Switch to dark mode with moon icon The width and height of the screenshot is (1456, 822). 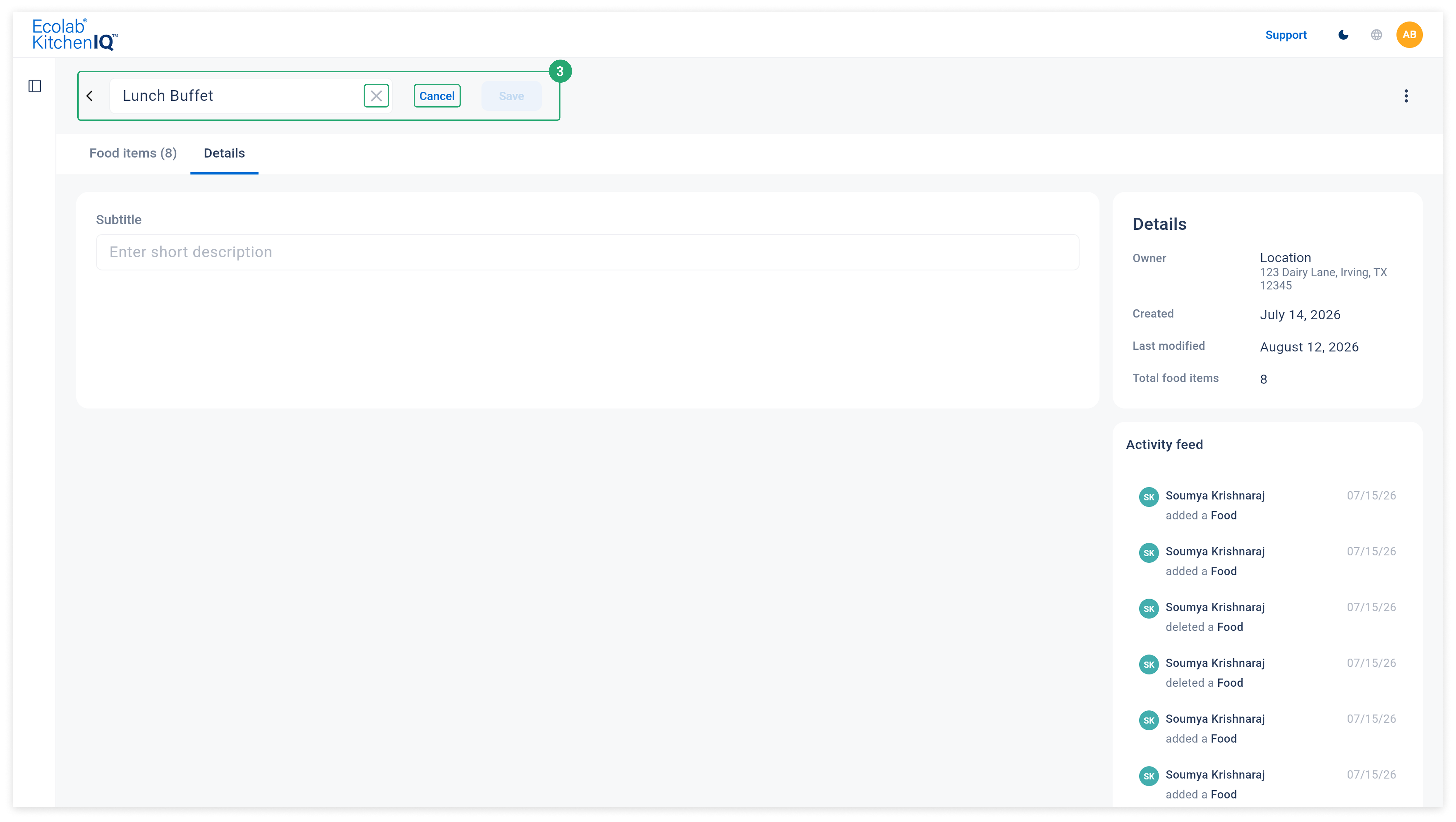tap(1343, 35)
